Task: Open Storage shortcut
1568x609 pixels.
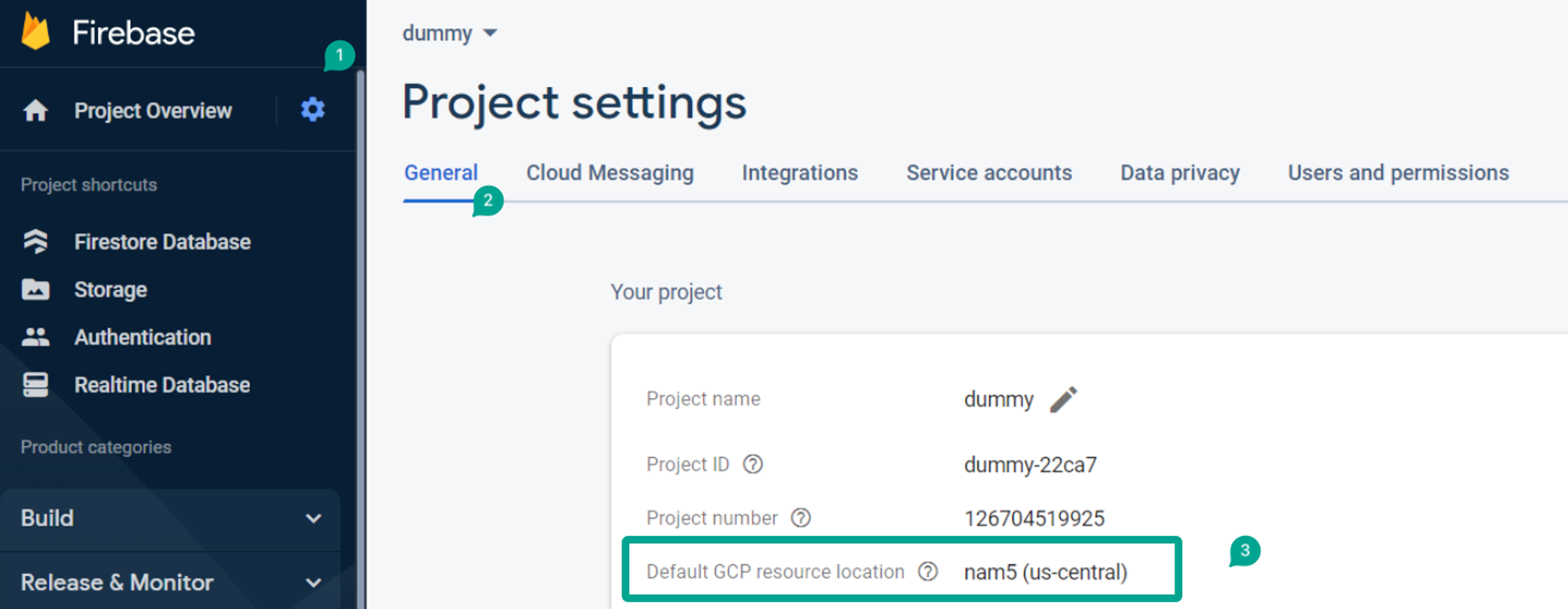Action: [x=111, y=289]
